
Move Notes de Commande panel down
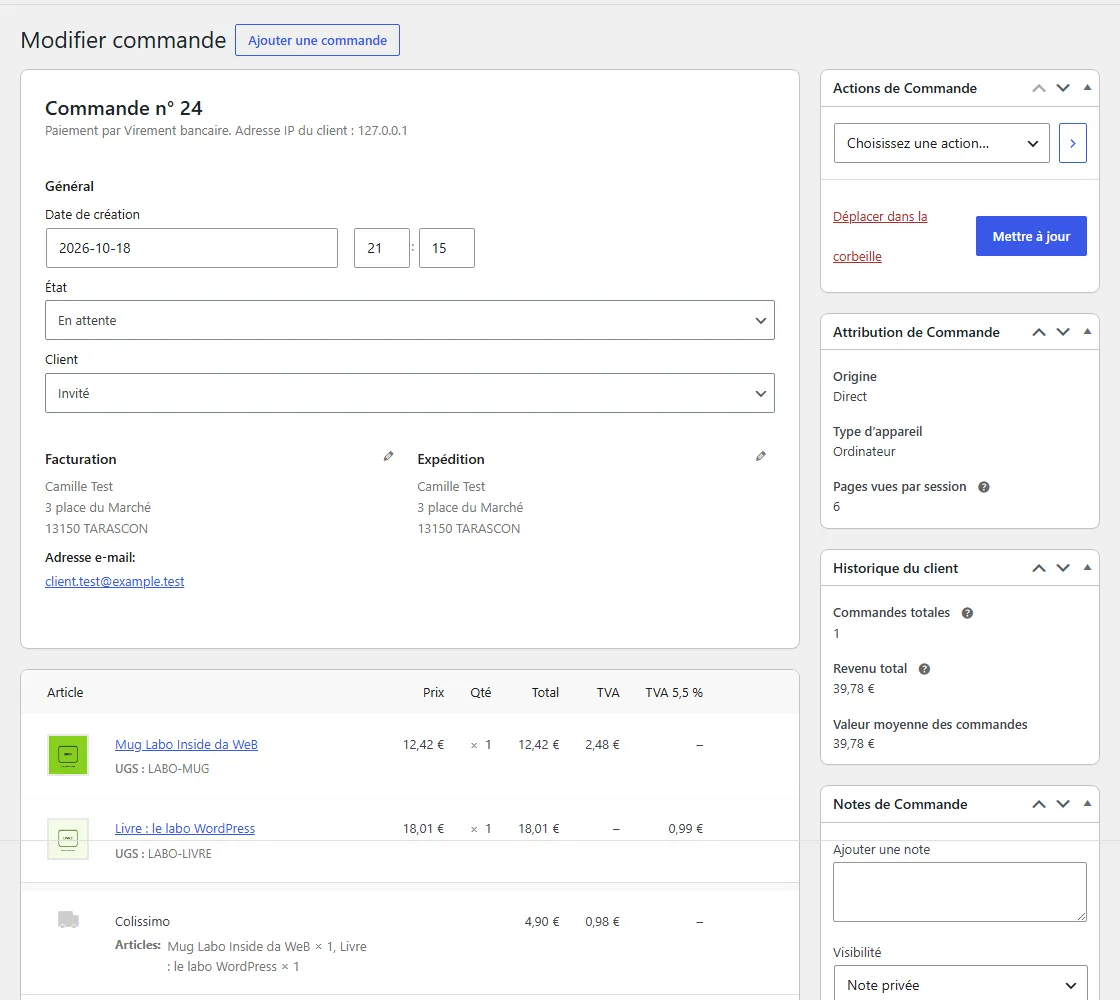(1063, 804)
